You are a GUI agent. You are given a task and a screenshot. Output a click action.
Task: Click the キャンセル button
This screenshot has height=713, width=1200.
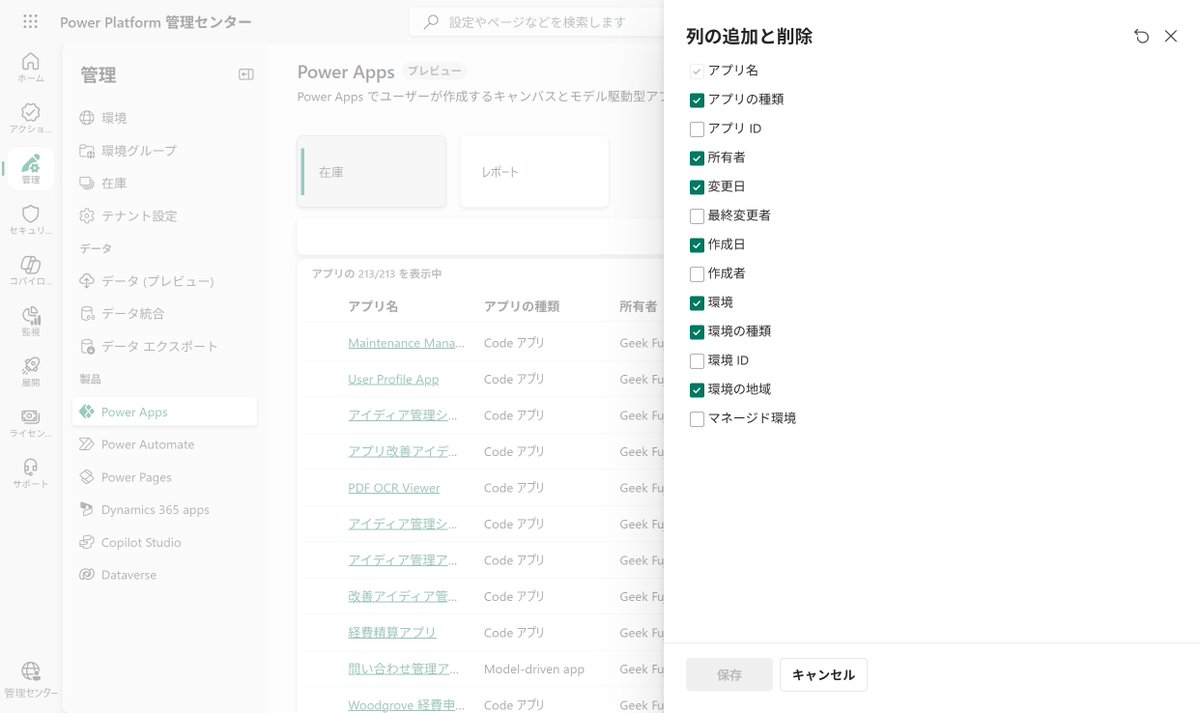823,674
